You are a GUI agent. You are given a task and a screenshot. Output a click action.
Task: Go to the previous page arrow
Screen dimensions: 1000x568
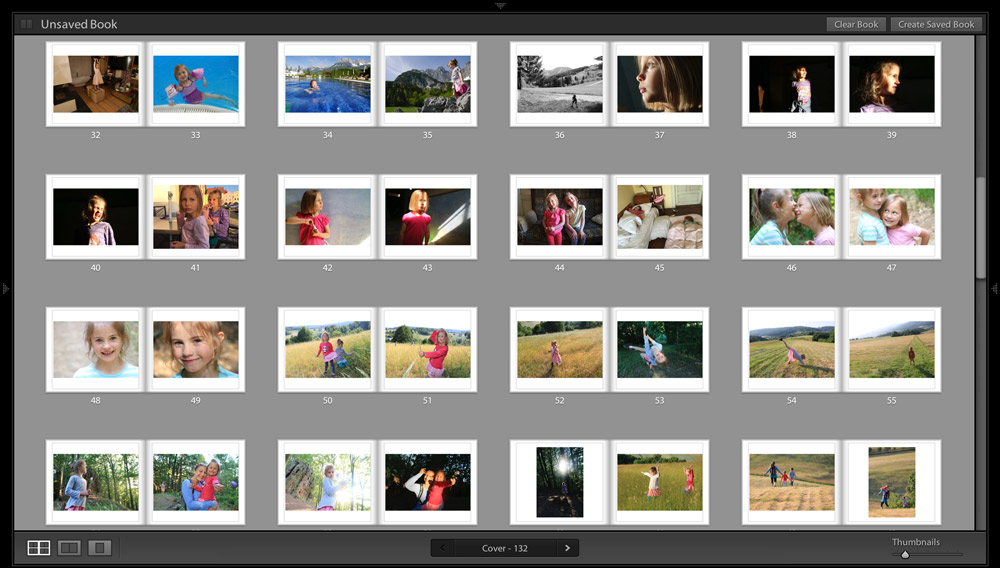[443, 548]
